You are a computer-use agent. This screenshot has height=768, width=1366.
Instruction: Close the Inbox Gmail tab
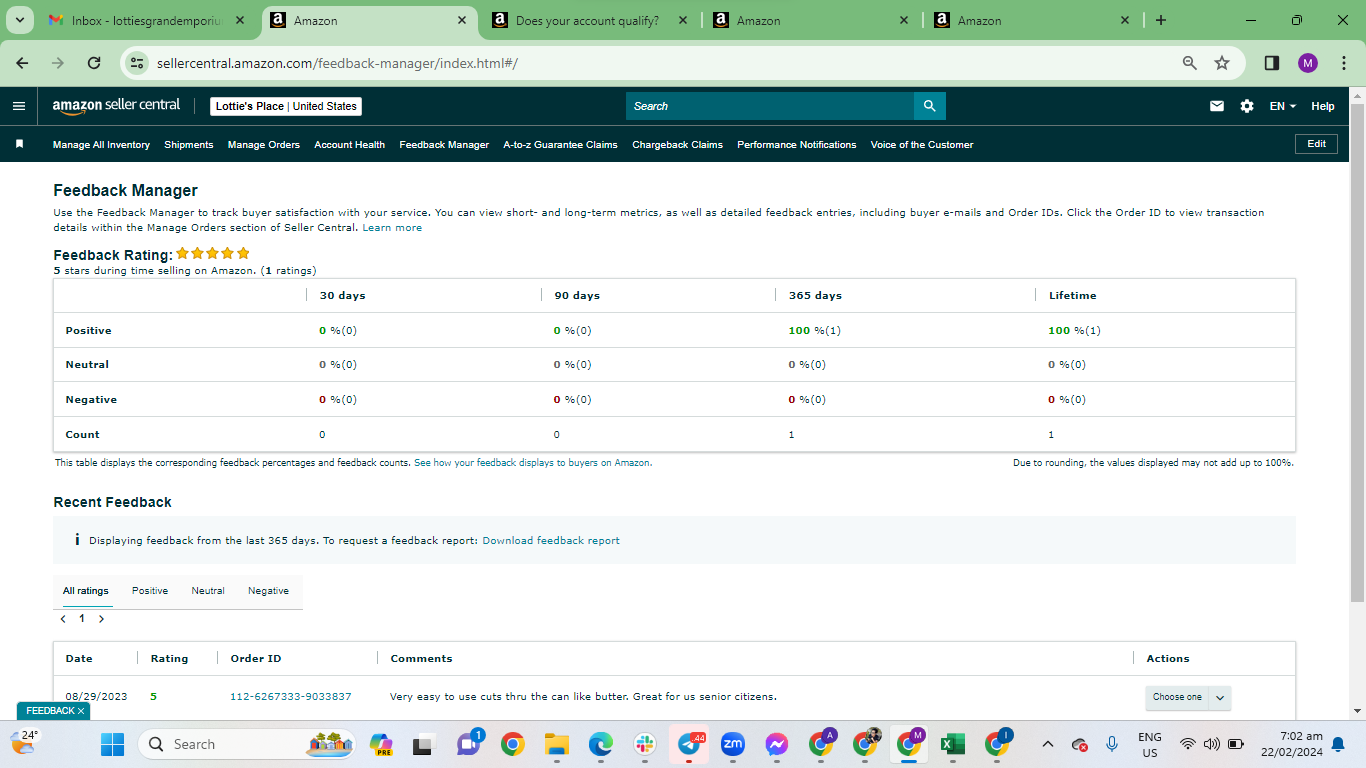coord(239,20)
